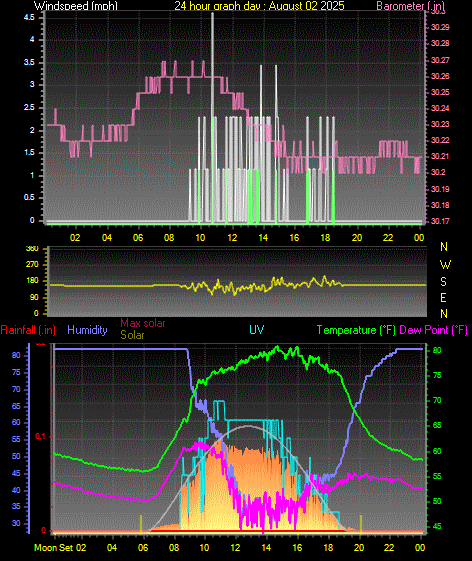Select the "Dew Point (°F)" legend label
Screen dimensions: 472x561
pyautogui.click(x=433, y=330)
